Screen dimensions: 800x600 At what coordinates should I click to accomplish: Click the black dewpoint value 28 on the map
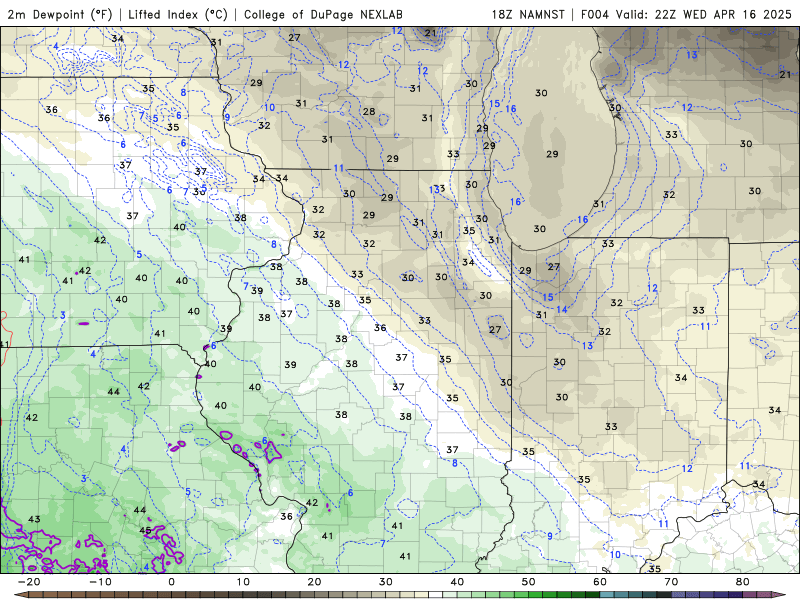tap(369, 112)
